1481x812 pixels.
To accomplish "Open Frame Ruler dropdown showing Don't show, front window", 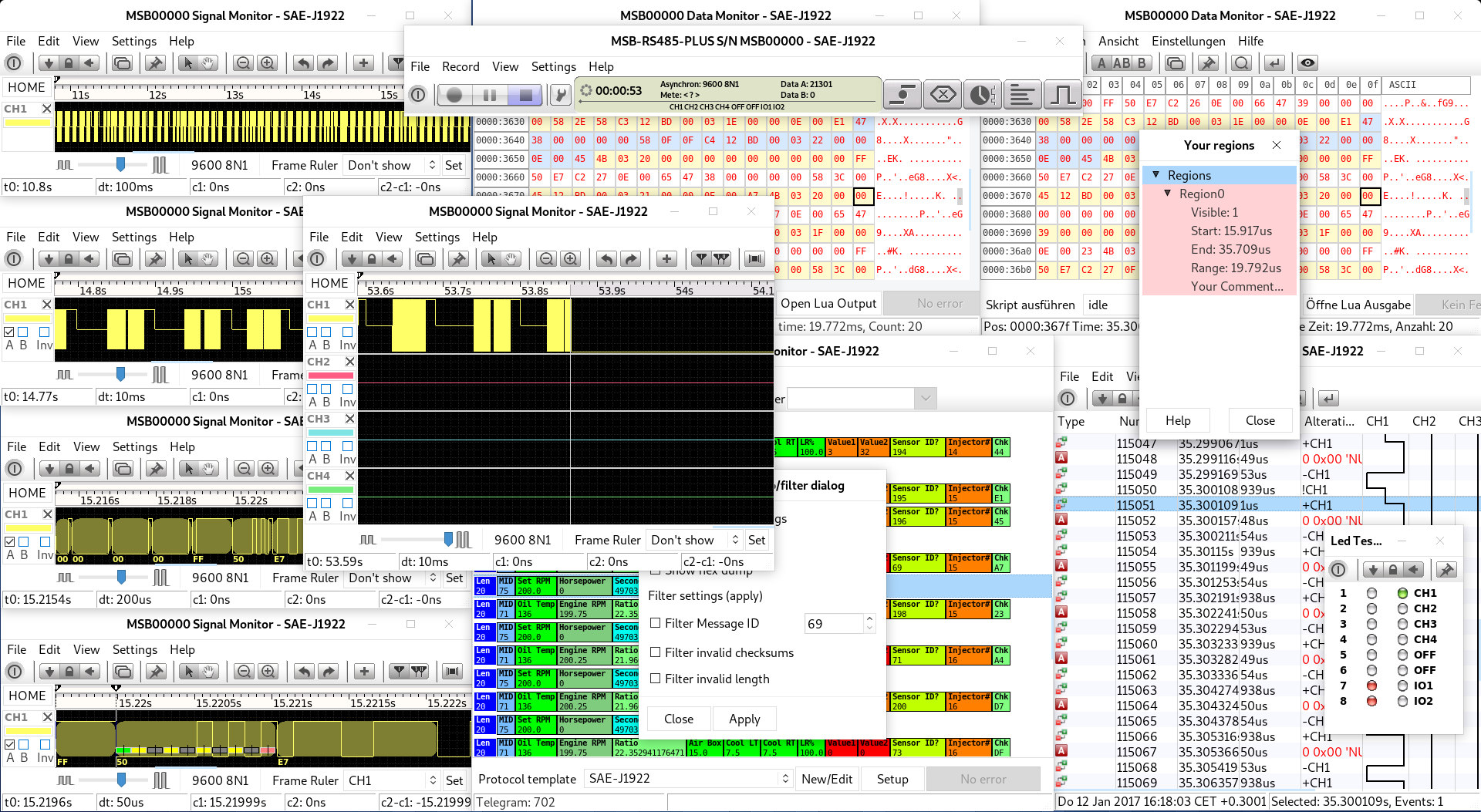I will pyautogui.click(x=693, y=540).
